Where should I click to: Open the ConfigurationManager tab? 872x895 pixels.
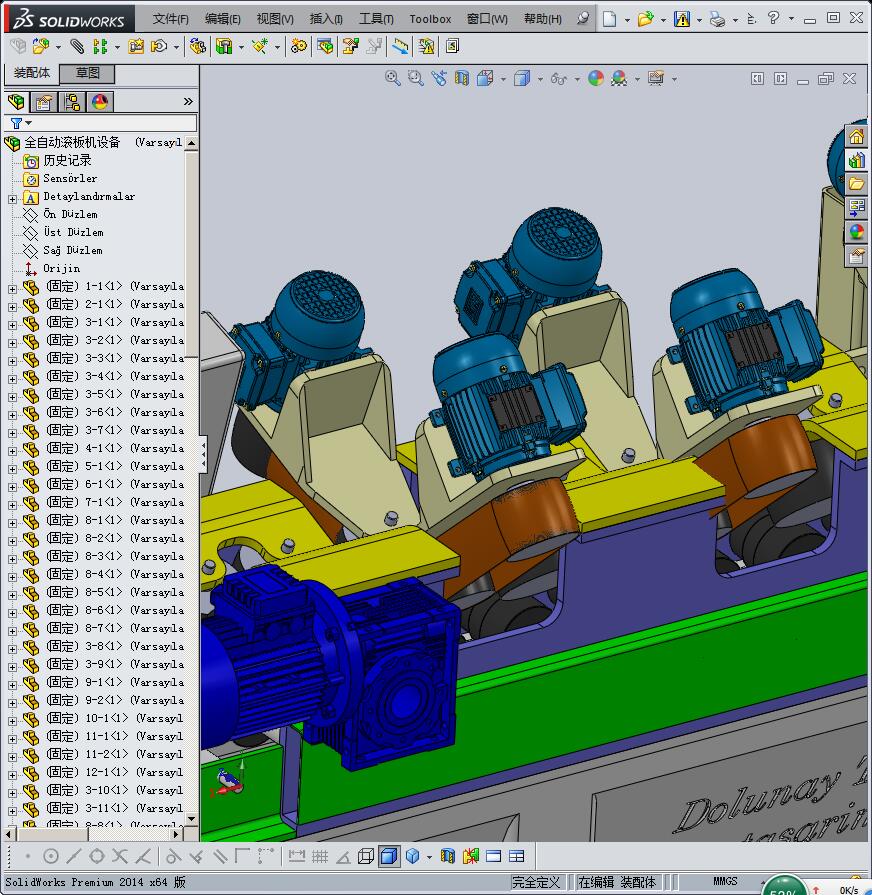pyautogui.click(x=72, y=102)
